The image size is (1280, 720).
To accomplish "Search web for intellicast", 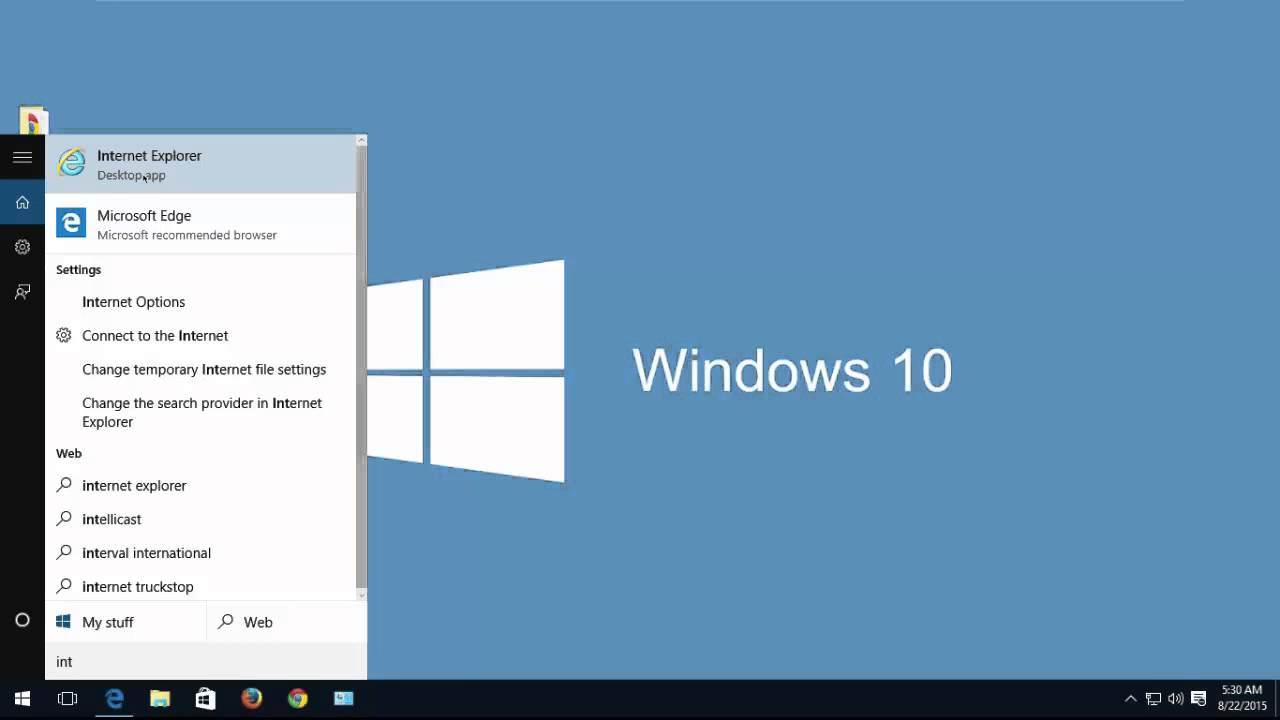I will (x=200, y=520).
